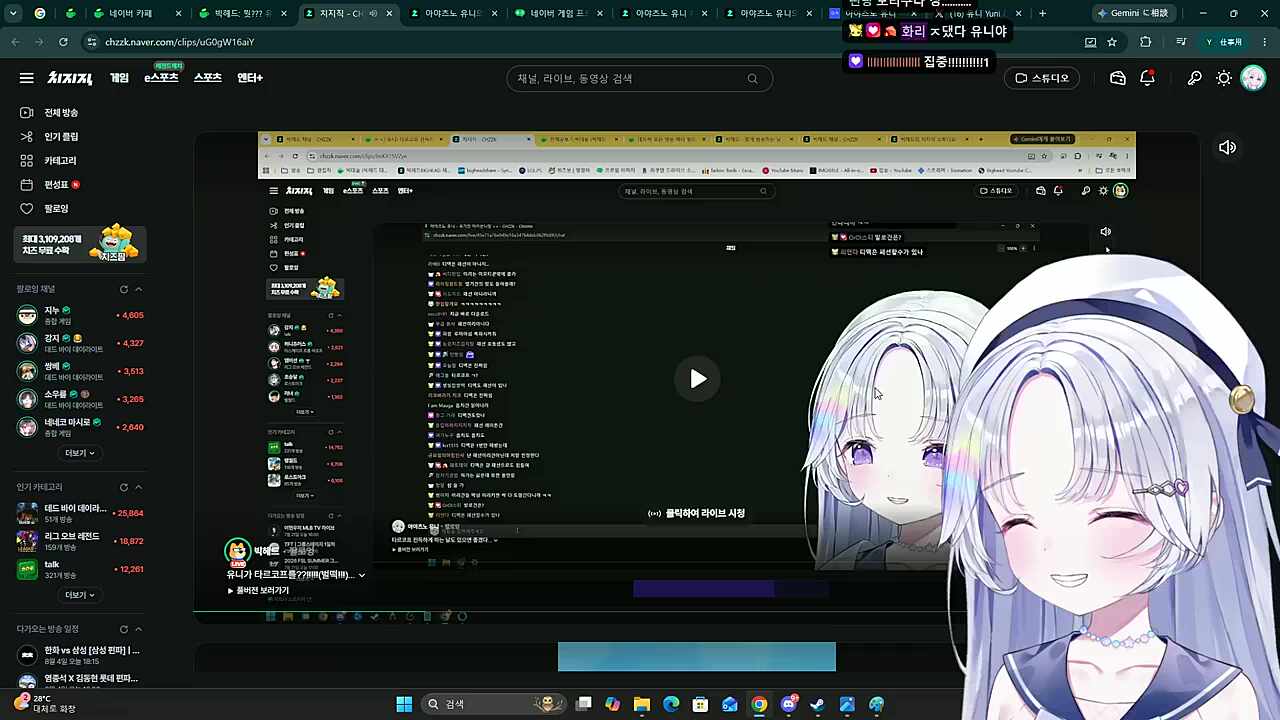This screenshot has height=720, width=1280.
Task: Switch to the 네이버 카페 tab
Action: point(135,14)
